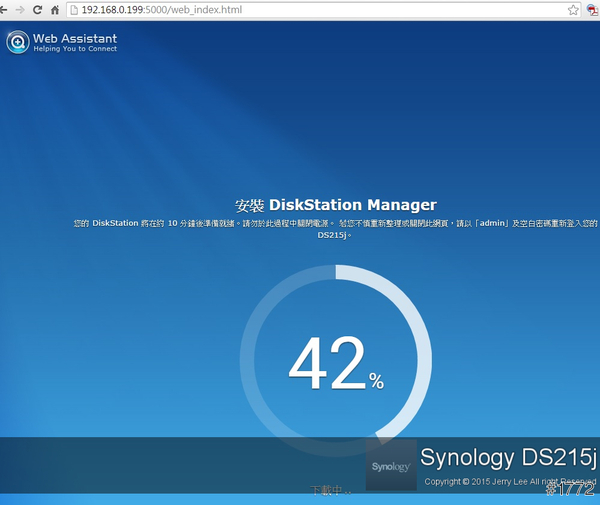Viewport: 600px width, 505px height.
Task: Click the Synology DS215j caption text
Action: [x=508, y=458]
